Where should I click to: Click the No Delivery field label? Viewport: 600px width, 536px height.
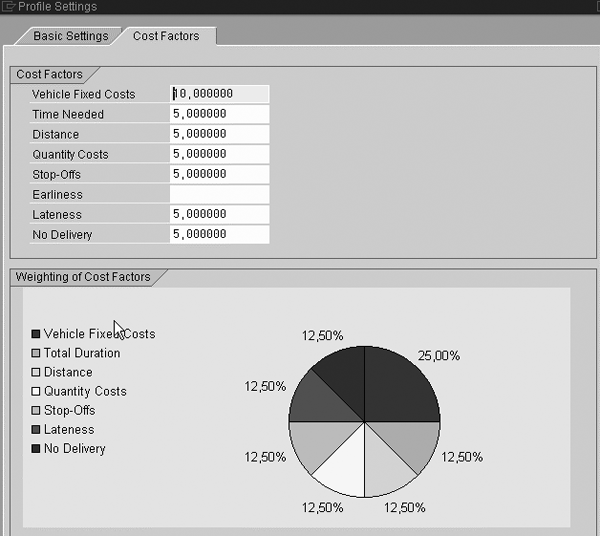tap(62, 235)
